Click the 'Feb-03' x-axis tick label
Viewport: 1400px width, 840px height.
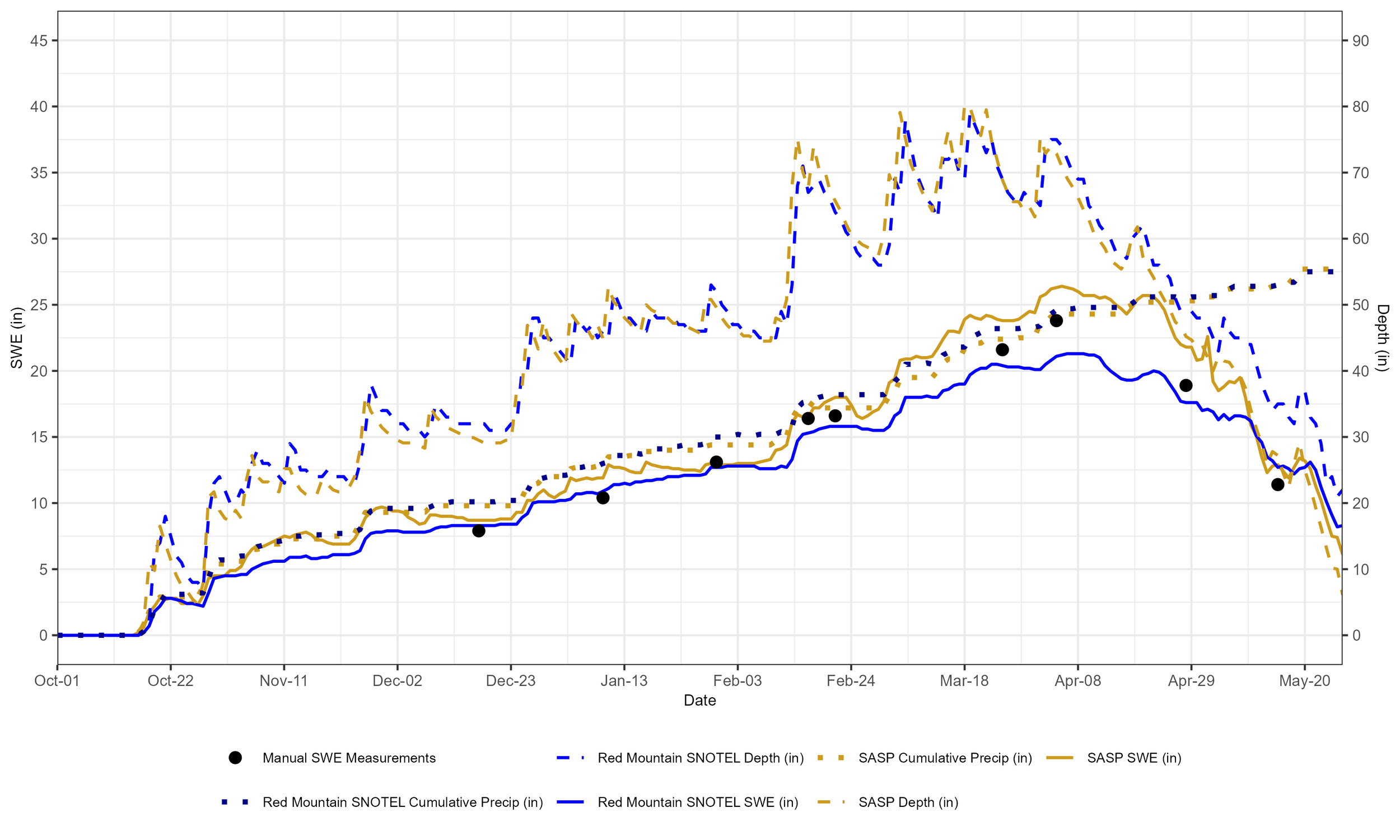(x=738, y=680)
